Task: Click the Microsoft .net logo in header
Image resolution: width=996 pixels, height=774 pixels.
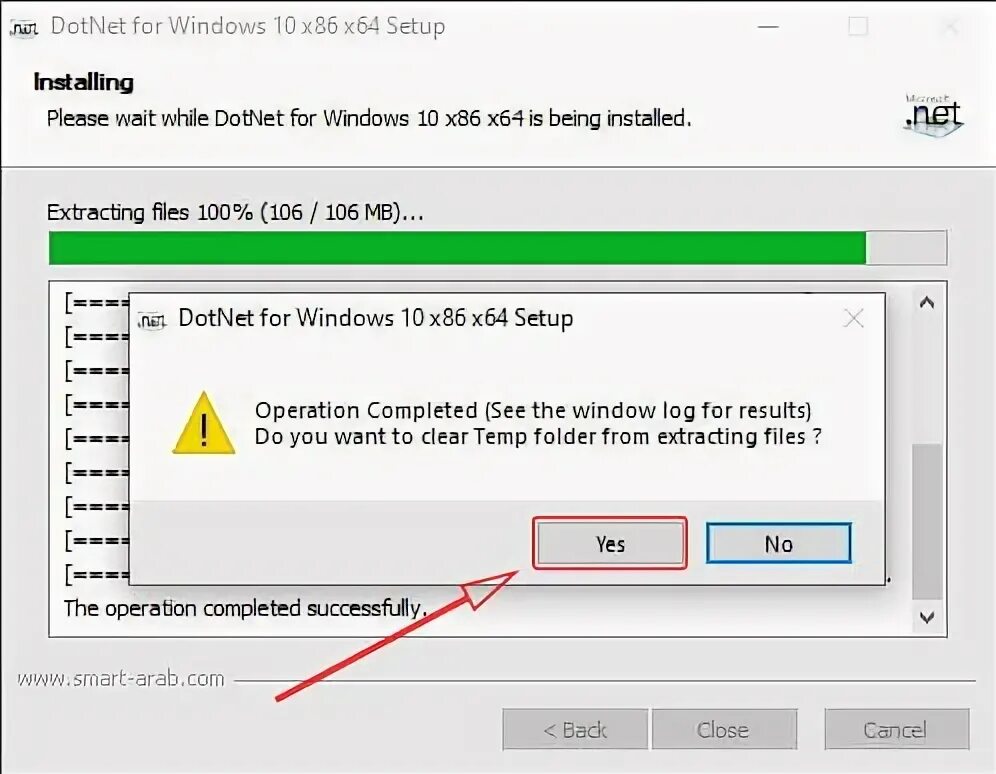Action: tap(934, 114)
